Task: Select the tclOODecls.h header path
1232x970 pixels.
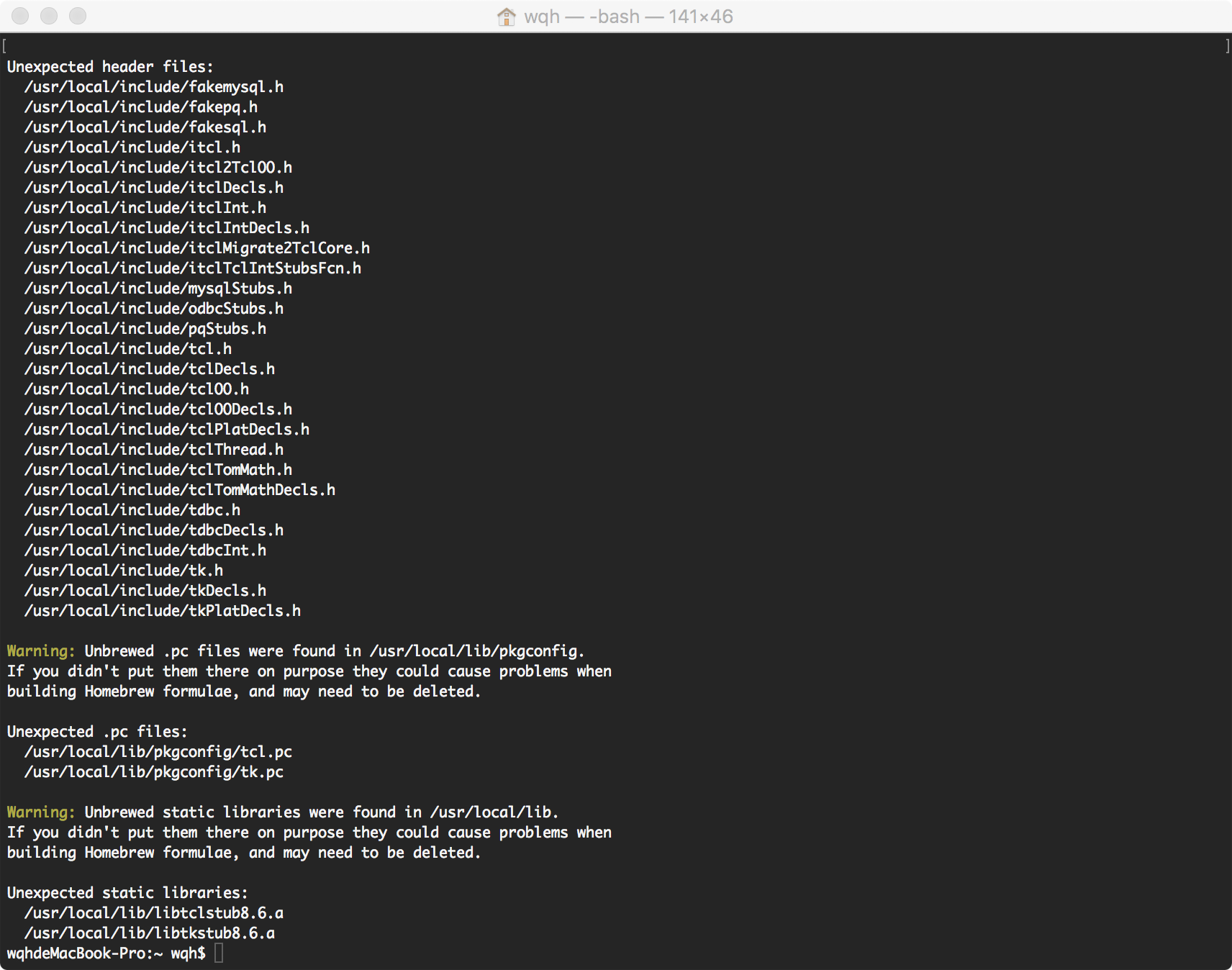Action: pos(158,409)
